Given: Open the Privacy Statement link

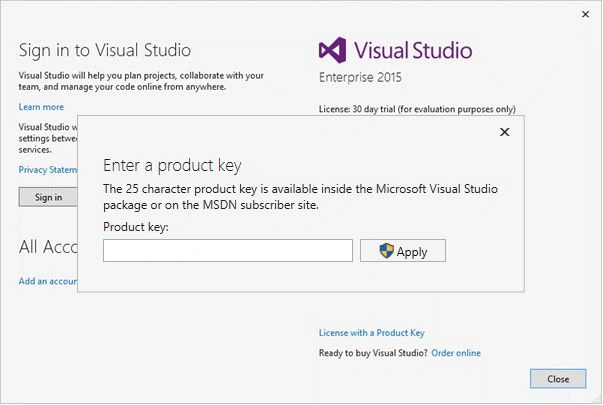Looking at the screenshot, I should tap(48, 170).
